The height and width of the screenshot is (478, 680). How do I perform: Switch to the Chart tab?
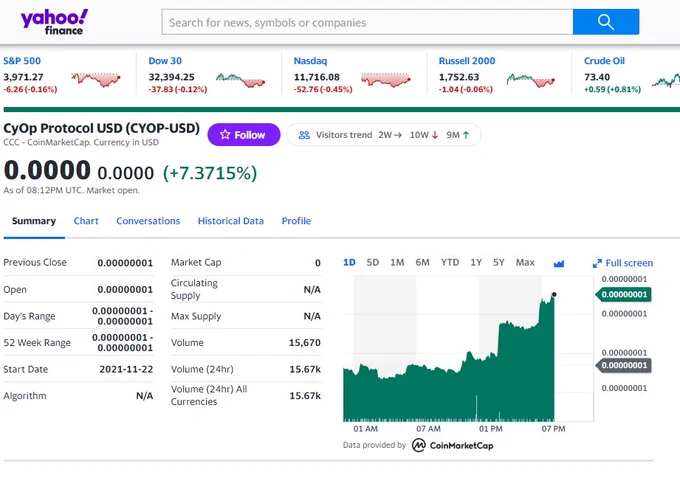86,221
